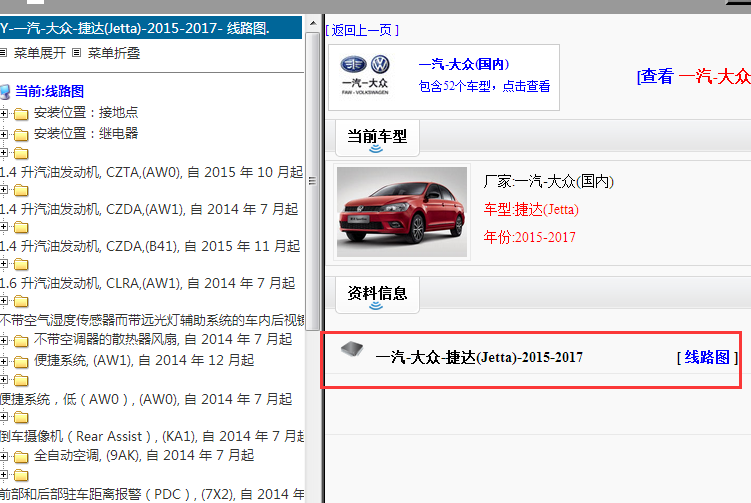Click 厂家:一汽-大众(国内) text

tap(548, 182)
